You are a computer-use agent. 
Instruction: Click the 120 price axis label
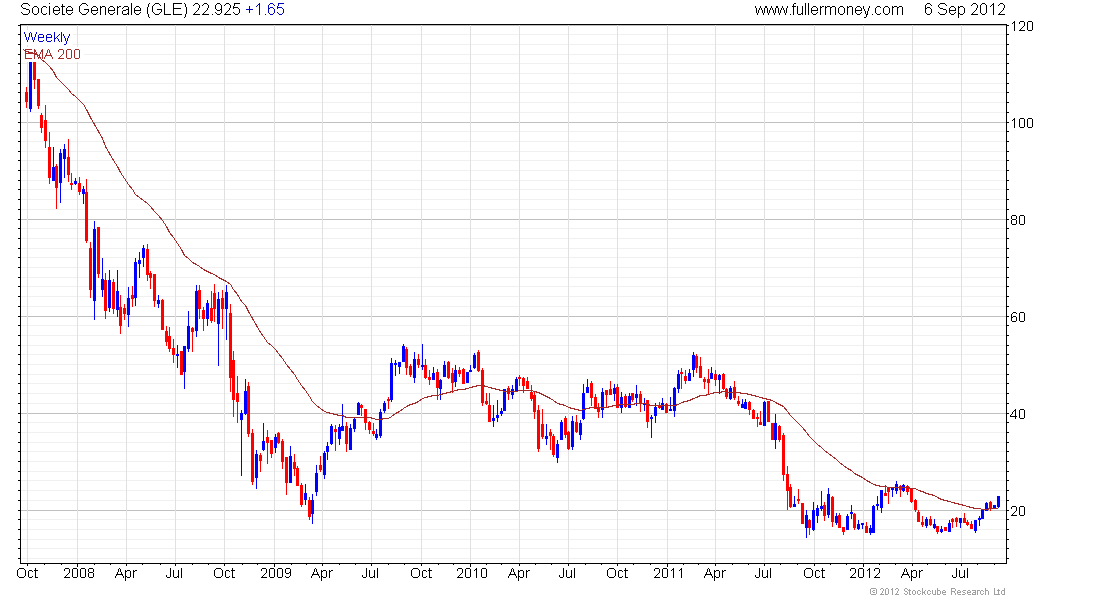tap(1022, 27)
